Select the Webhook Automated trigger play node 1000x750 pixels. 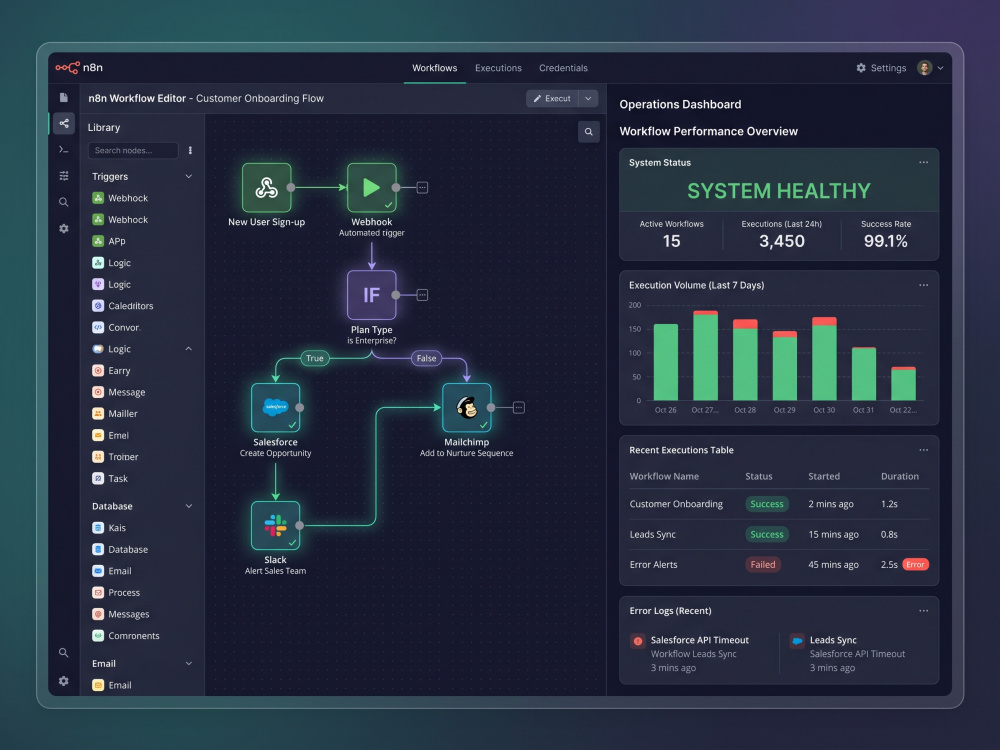372,188
